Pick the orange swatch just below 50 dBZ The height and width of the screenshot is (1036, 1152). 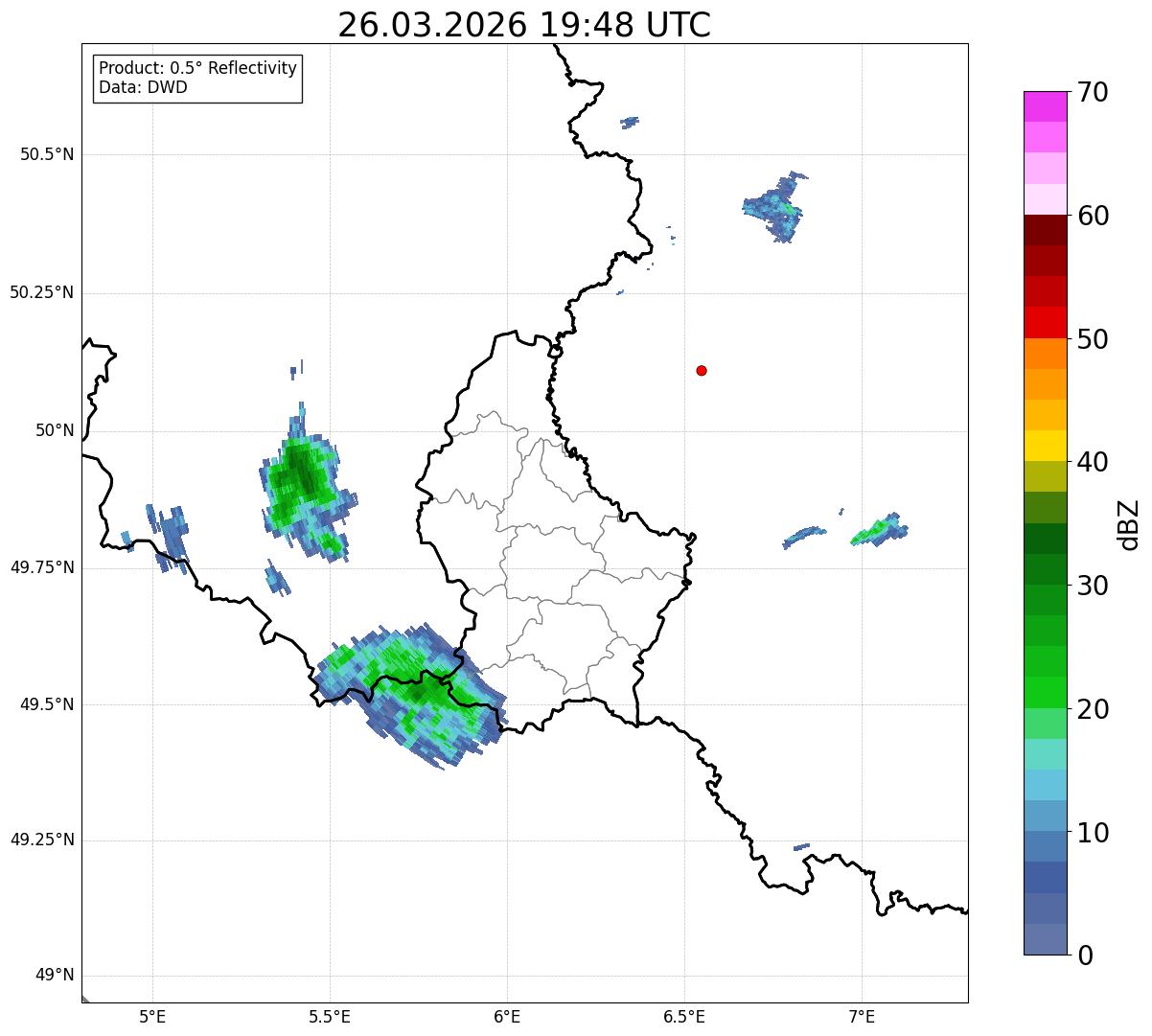point(1046,354)
